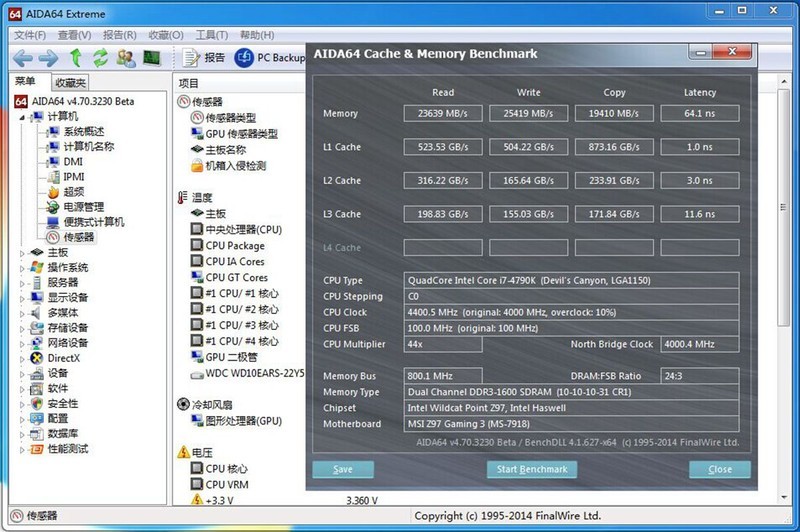Open the 帮助(H) menu
800x532 pixels.
coord(257,35)
